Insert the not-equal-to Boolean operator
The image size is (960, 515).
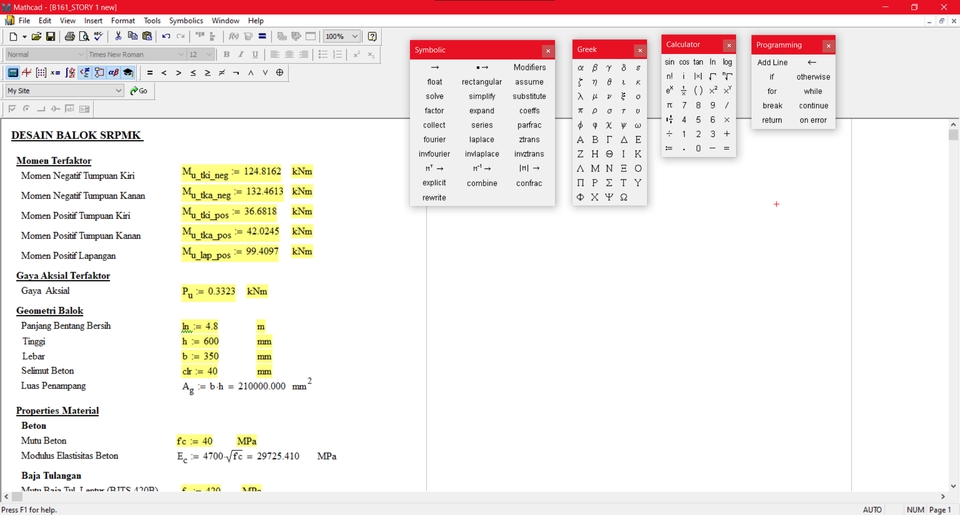pos(222,72)
